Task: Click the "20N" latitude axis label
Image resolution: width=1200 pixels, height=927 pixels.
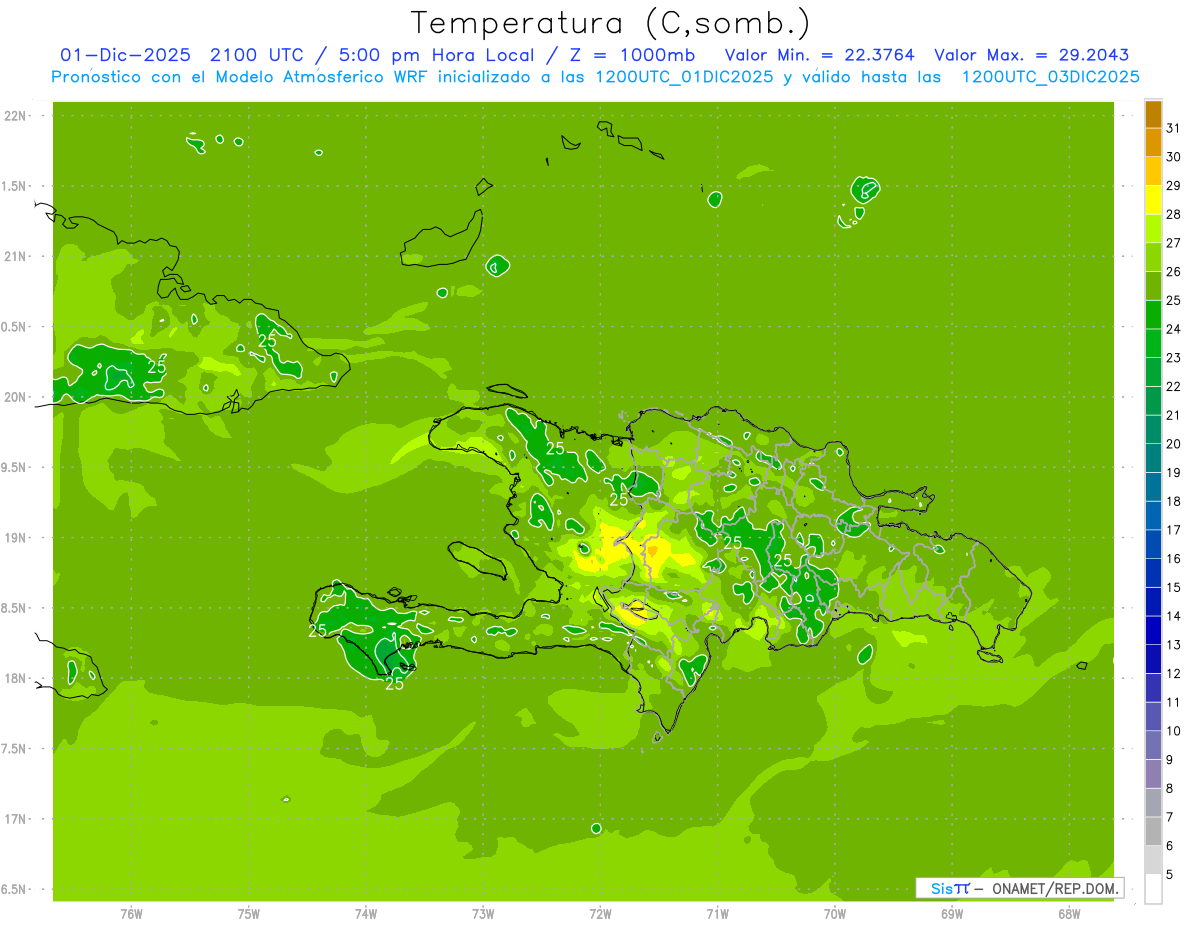Action: pyautogui.click(x=17, y=397)
